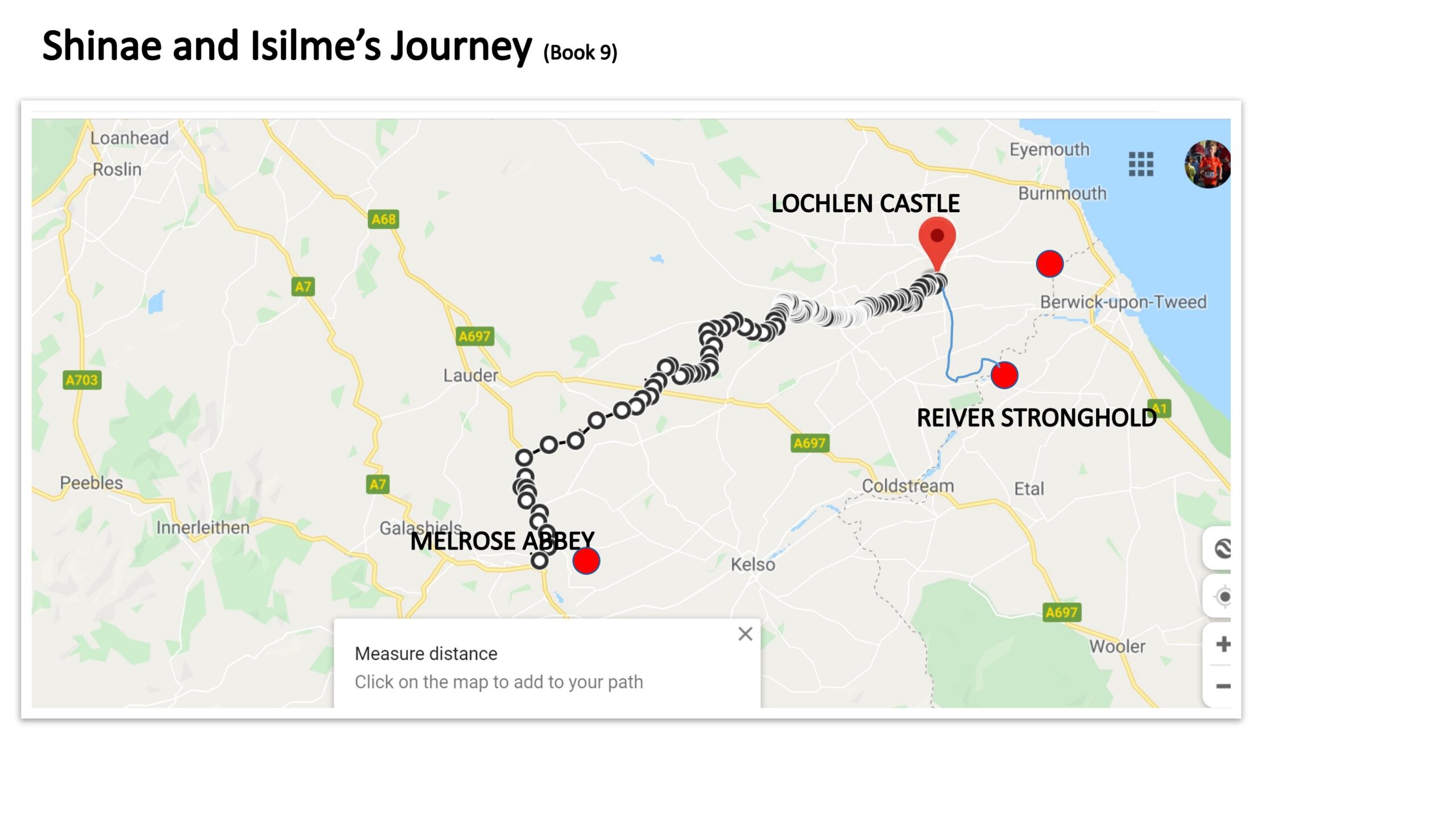Close the Measure distance panel

tap(745, 634)
